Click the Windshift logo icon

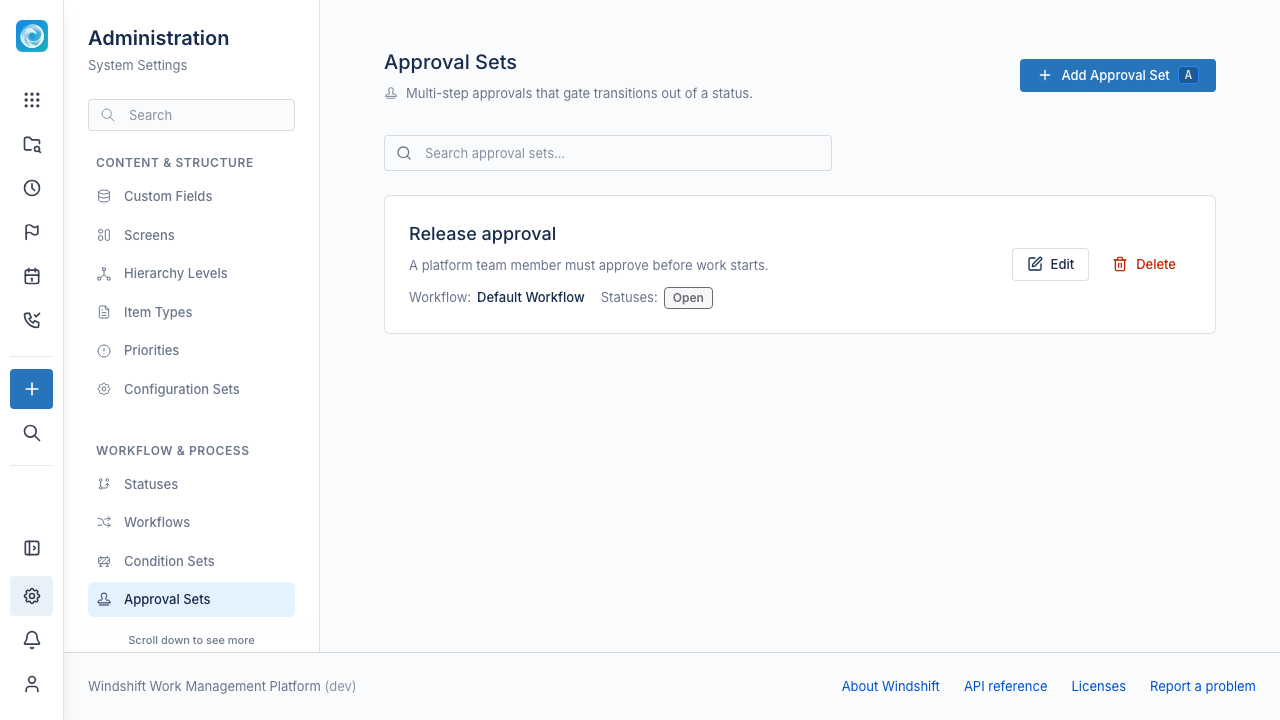[32, 36]
